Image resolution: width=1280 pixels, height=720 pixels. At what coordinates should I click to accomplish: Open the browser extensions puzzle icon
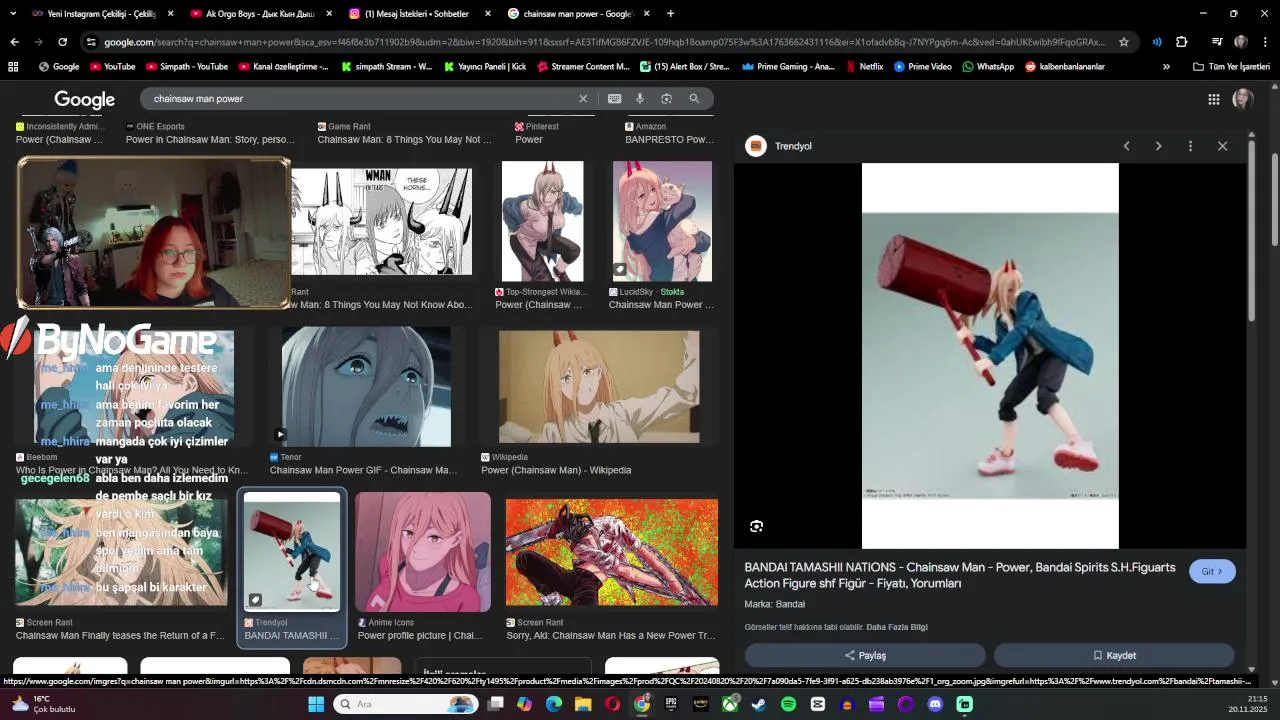1181,42
